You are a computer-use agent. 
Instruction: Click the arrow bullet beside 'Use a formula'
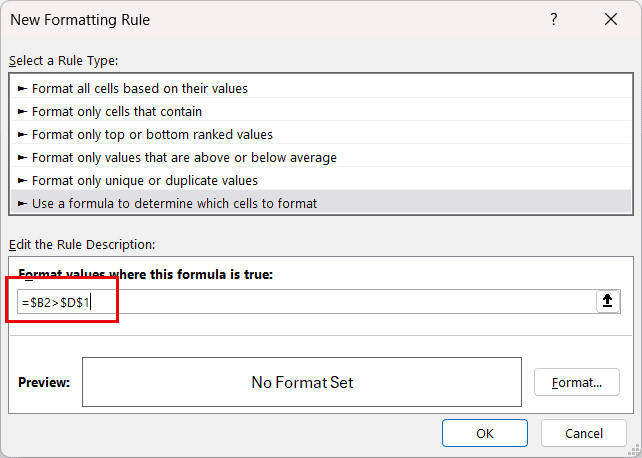(x=23, y=204)
